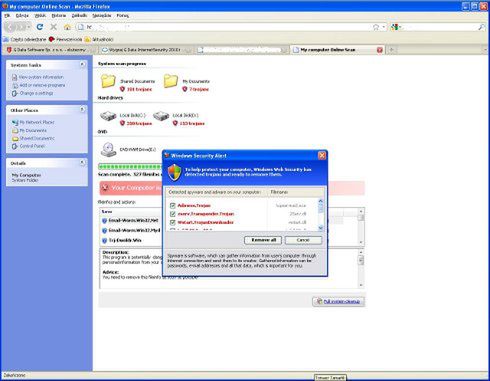Click the Shared Documents folder icon

(108, 81)
